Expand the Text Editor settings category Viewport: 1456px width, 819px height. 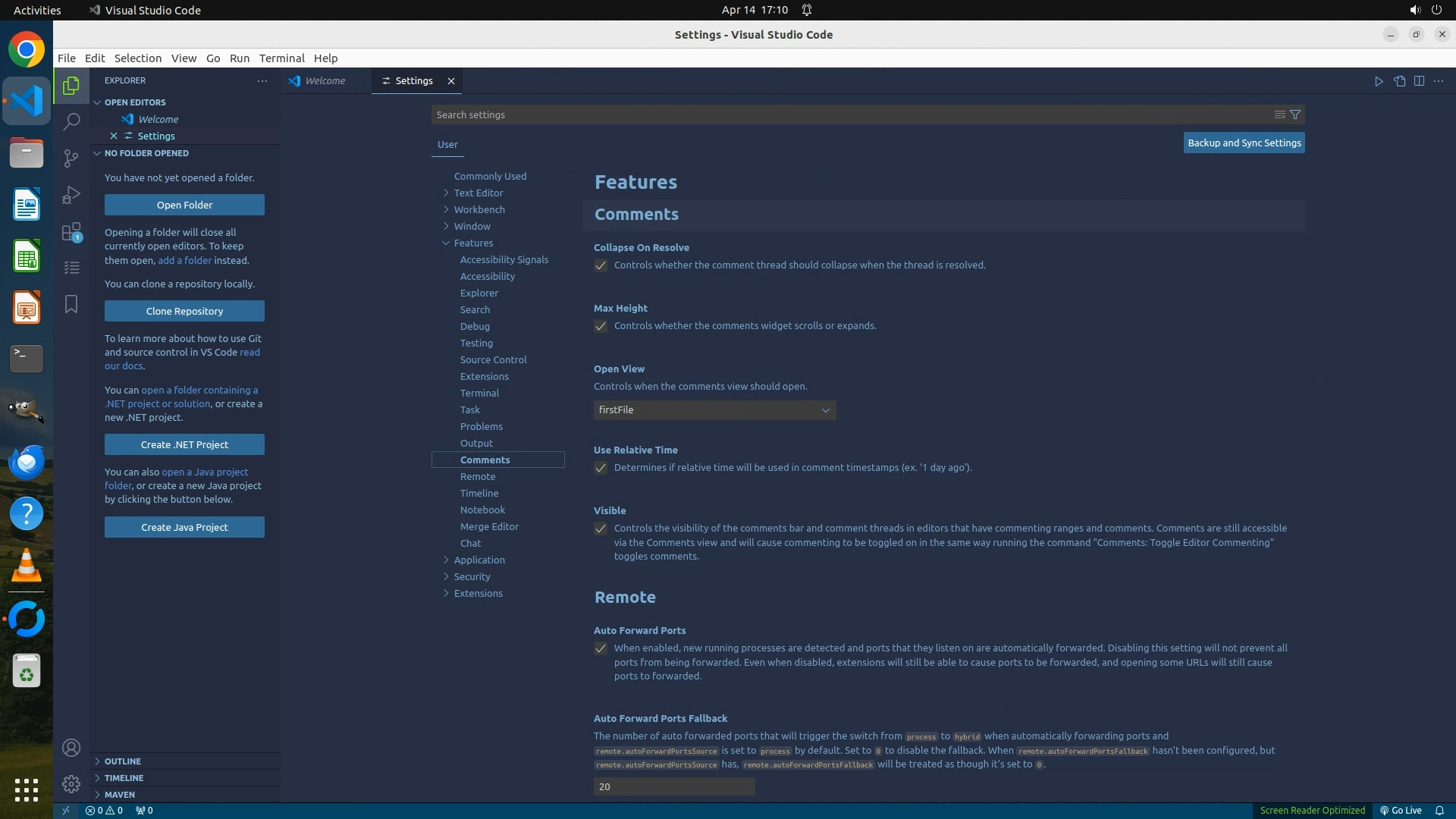point(478,193)
